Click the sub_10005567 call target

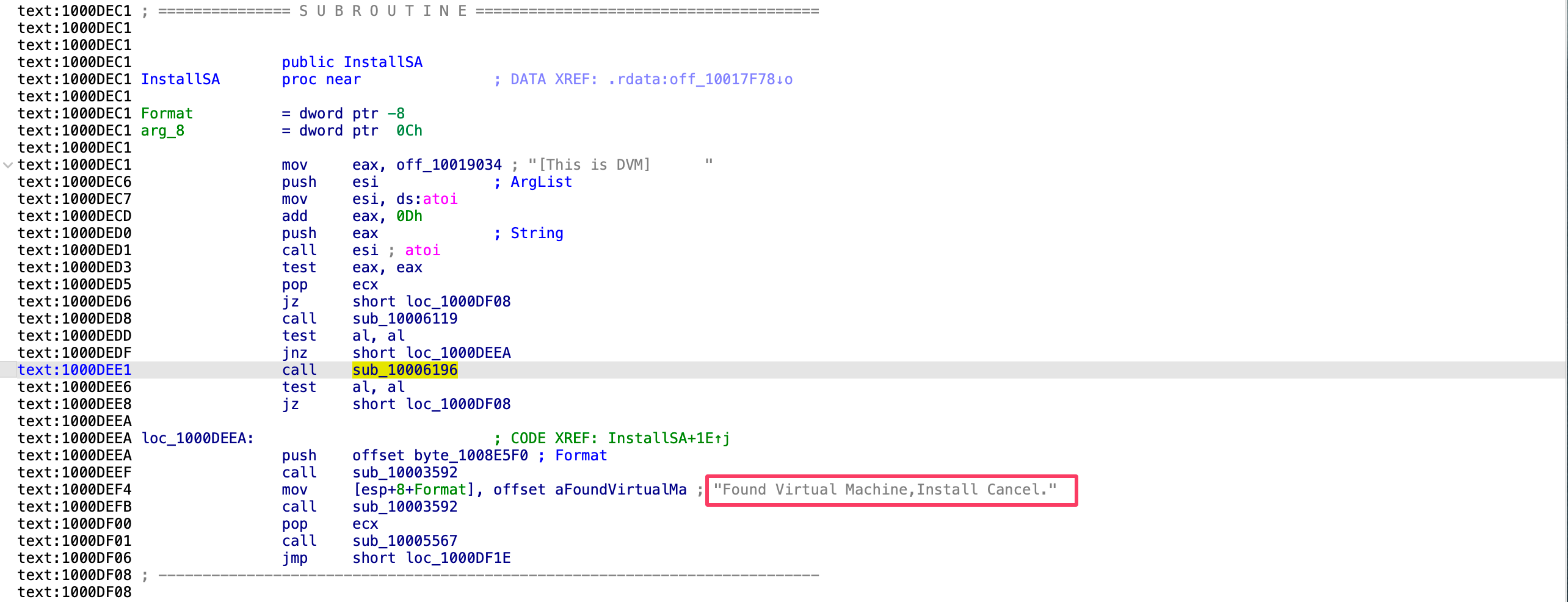click(x=405, y=541)
